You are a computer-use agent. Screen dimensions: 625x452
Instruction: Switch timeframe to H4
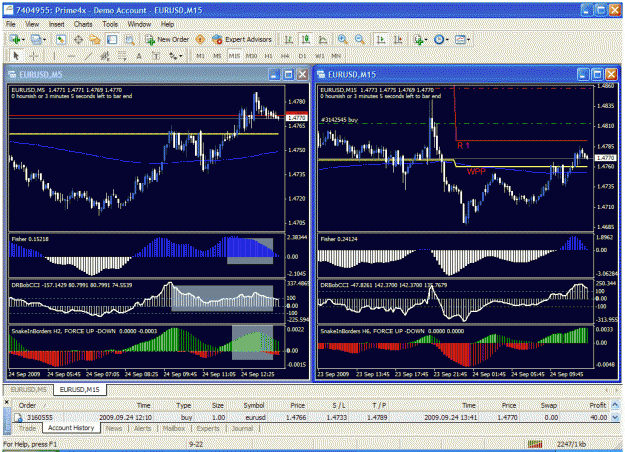point(285,56)
